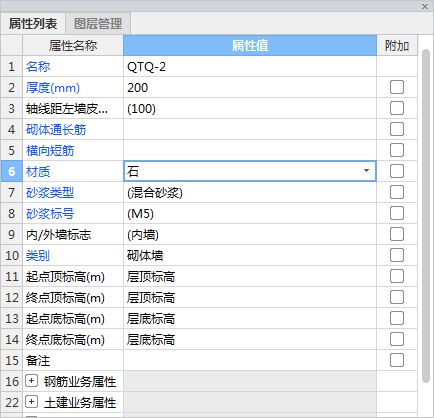Select the 厚度(mm) property label

point(53,88)
